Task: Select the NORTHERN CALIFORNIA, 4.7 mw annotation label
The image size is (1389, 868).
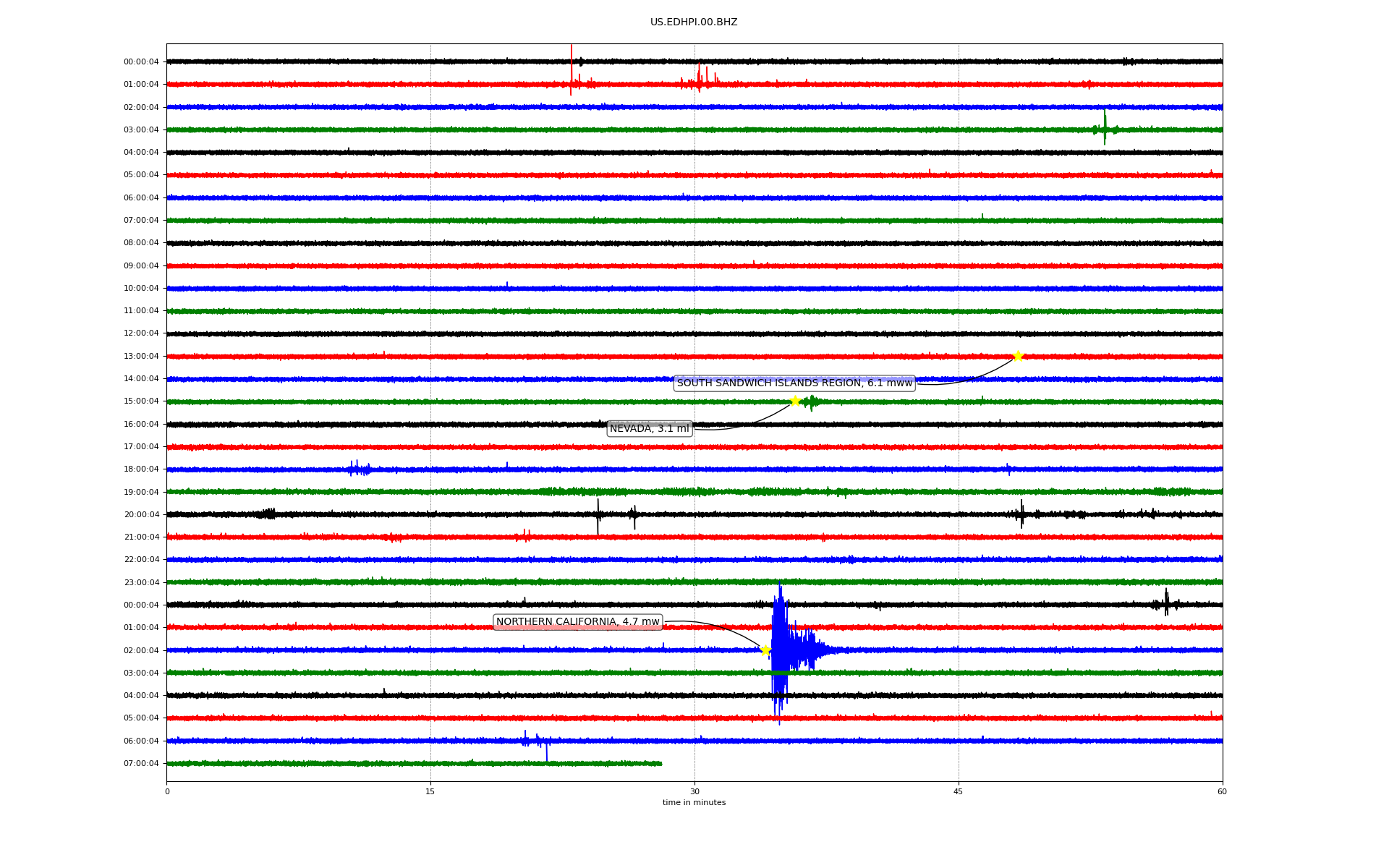Action: pyautogui.click(x=578, y=622)
